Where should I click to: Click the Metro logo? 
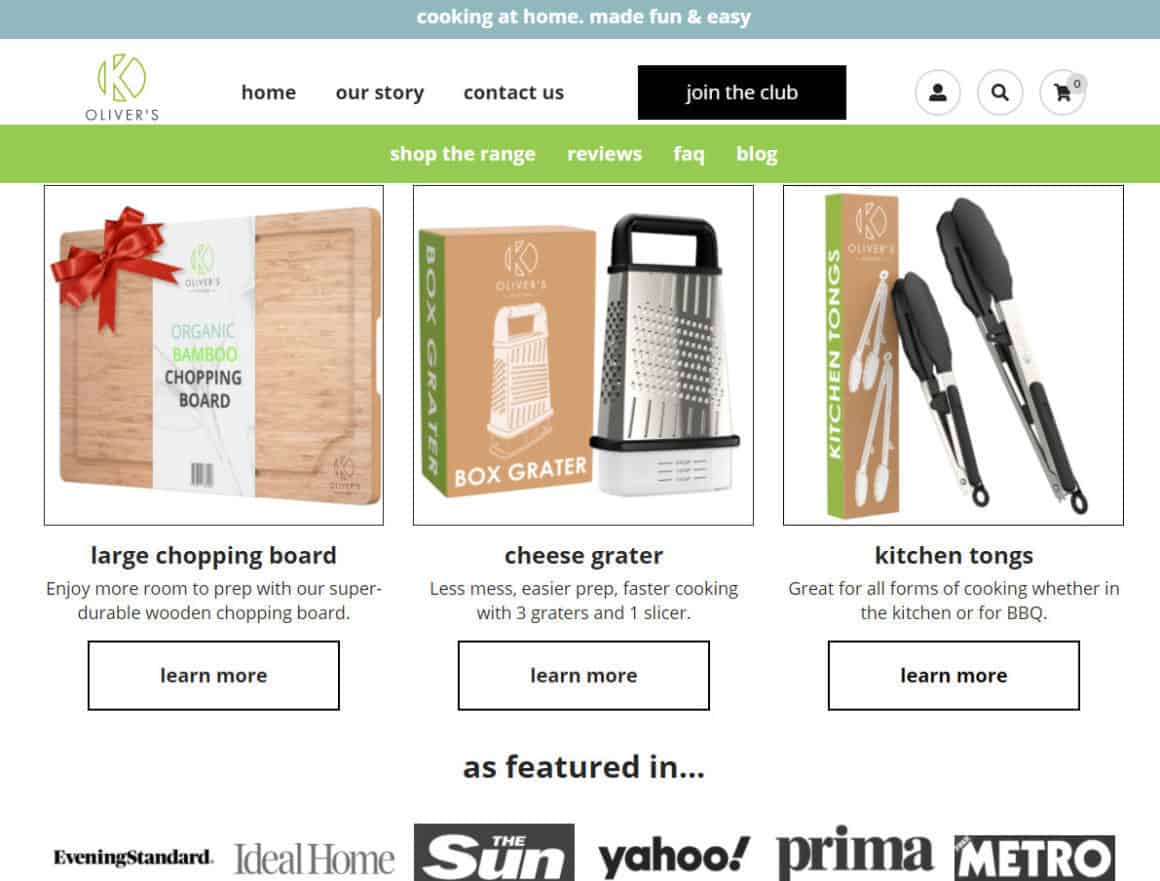[x=1034, y=858]
